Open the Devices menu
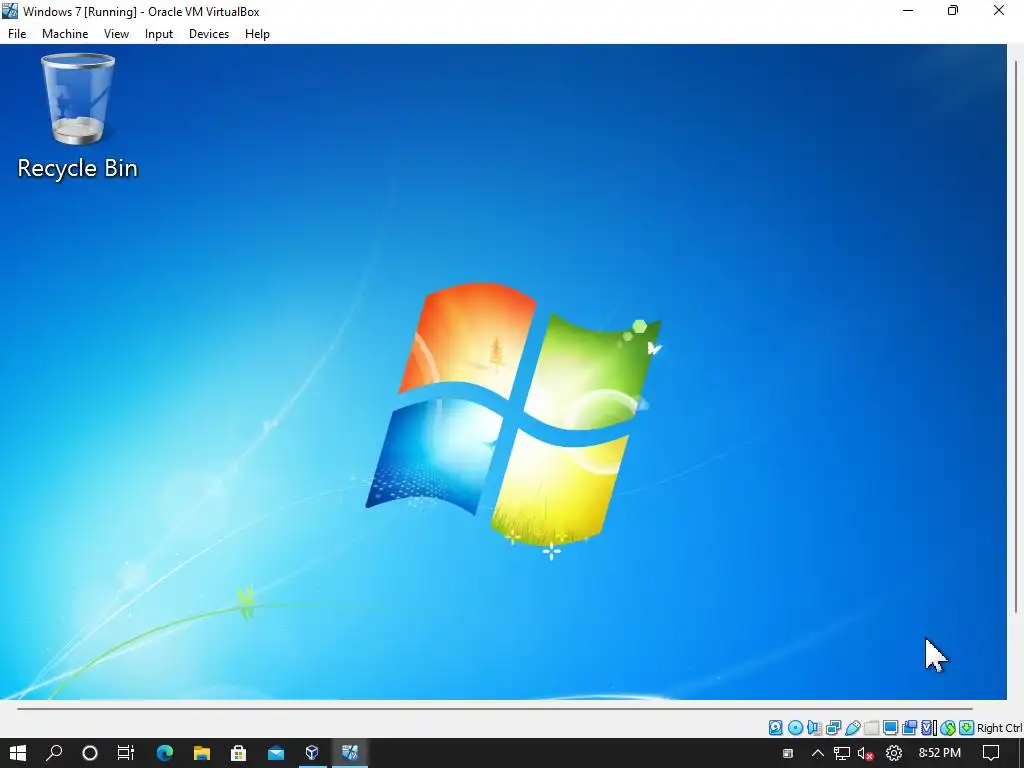1024x768 pixels. (209, 34)
